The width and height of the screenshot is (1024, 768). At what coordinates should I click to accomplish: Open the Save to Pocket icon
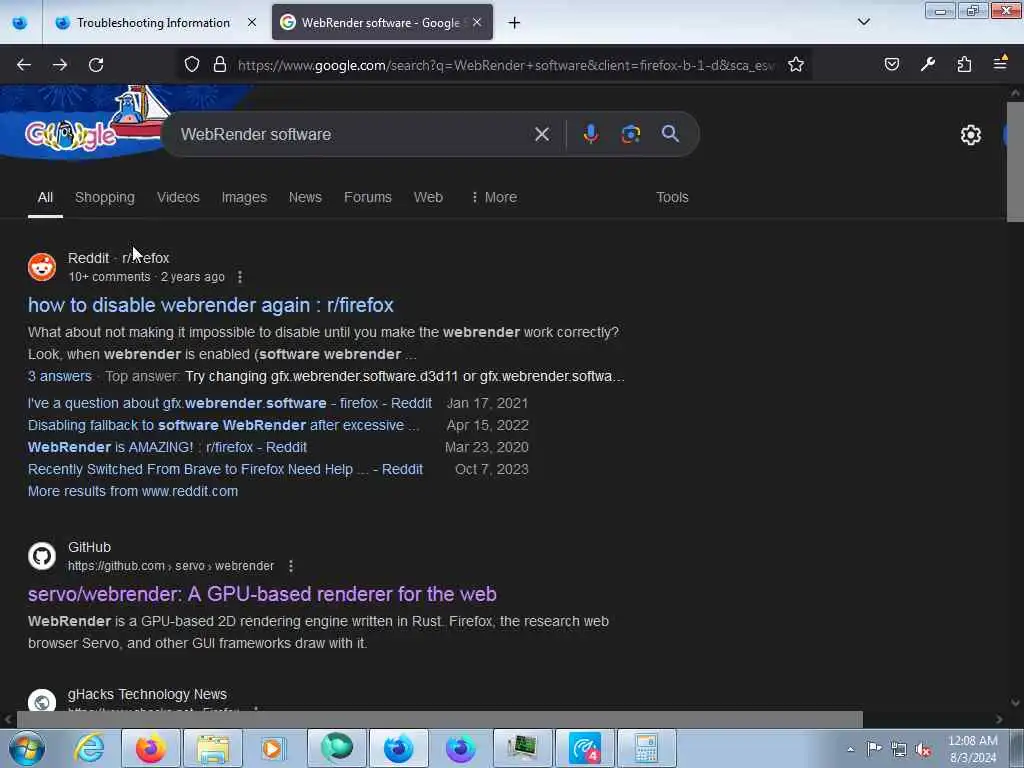891,64
